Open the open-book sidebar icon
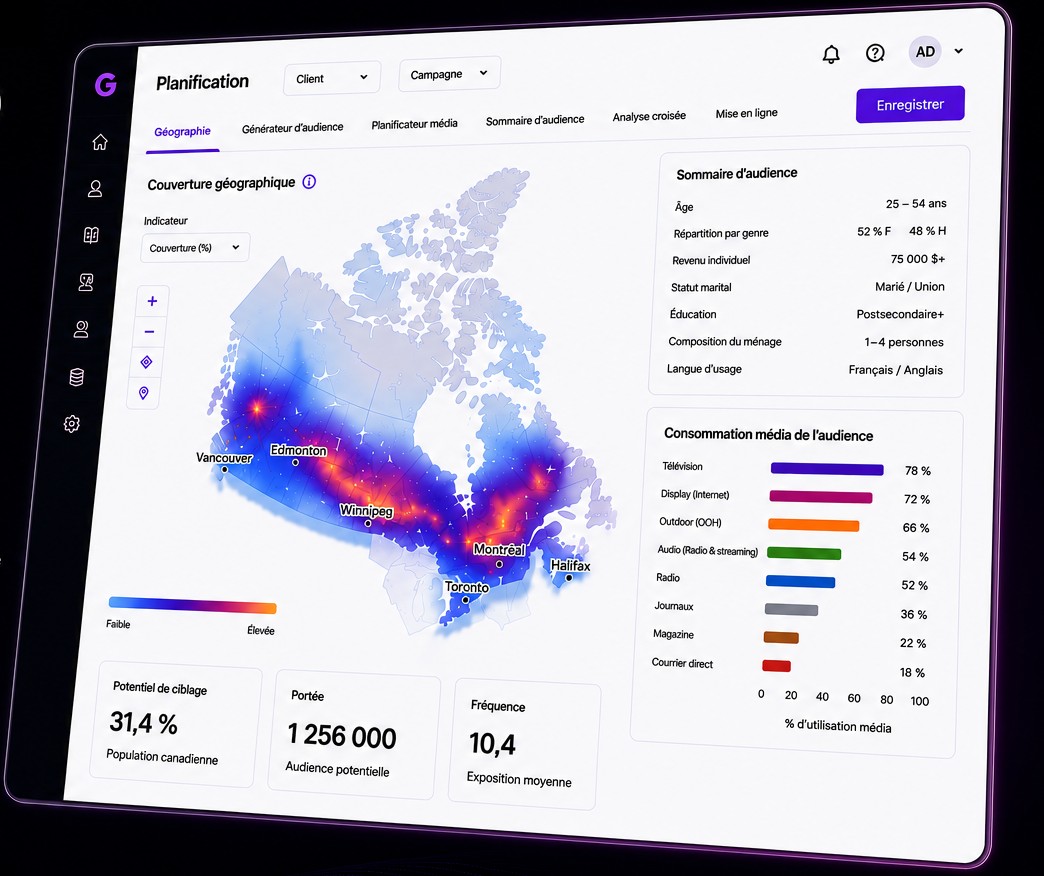This screenshot has width=1044, height=876. click(91, 235)
